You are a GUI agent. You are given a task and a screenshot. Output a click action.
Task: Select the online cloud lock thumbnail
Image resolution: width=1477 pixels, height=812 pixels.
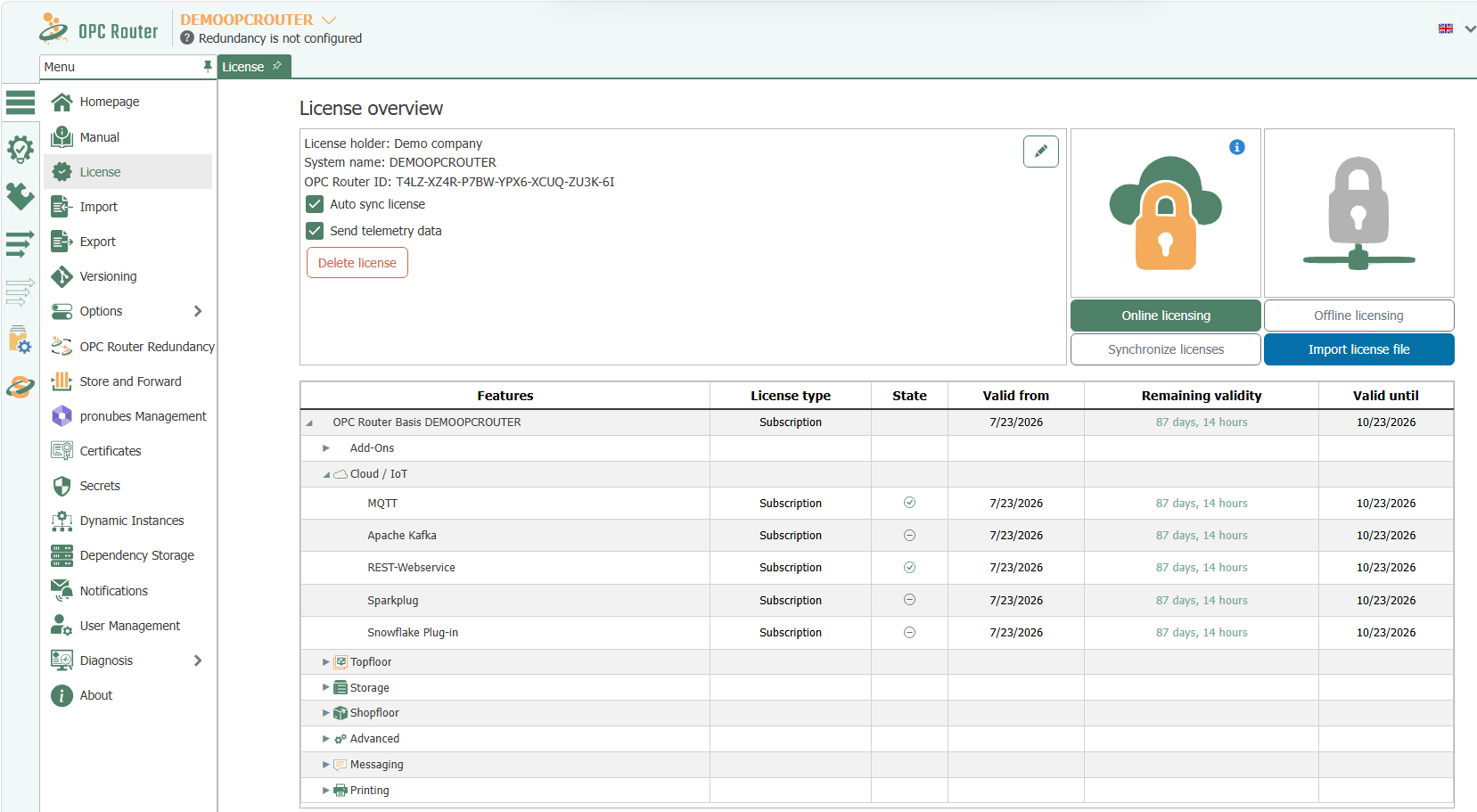(x=1166, y=213)
